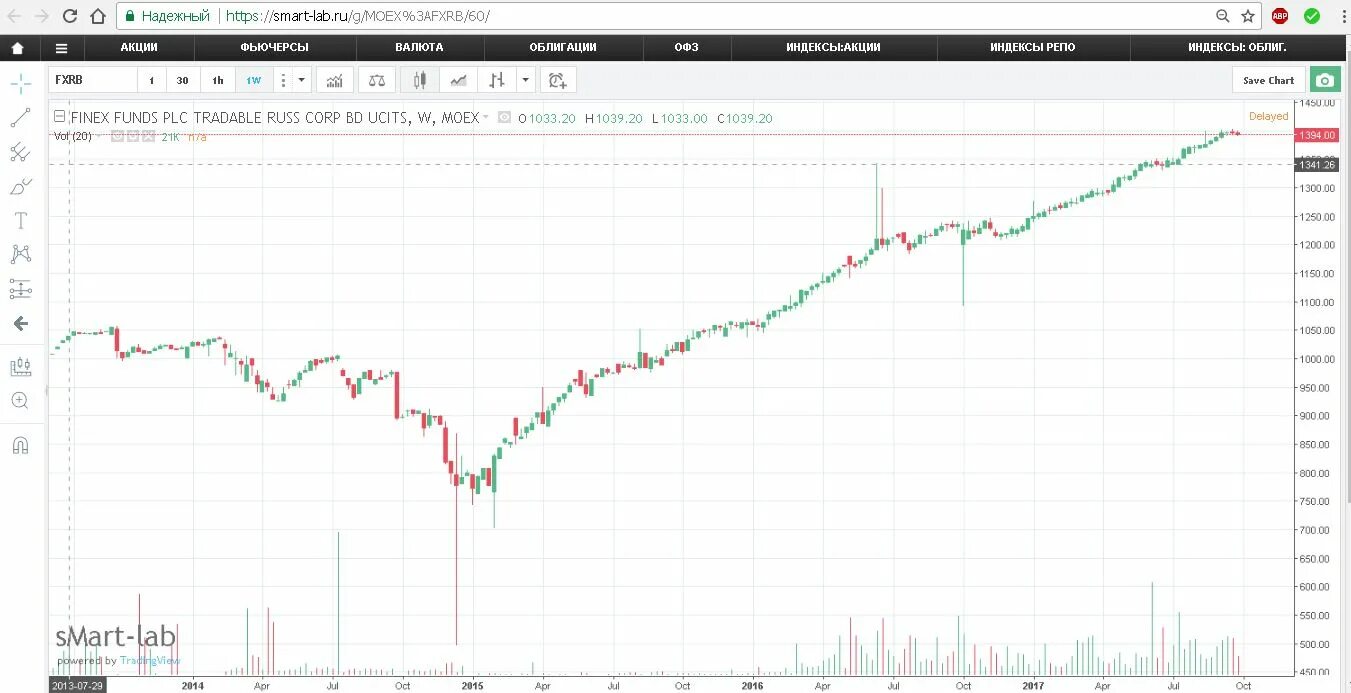Create an alert with clock icon
The width and height of the screenshot is (1351, 693).
tap(557, 80)
